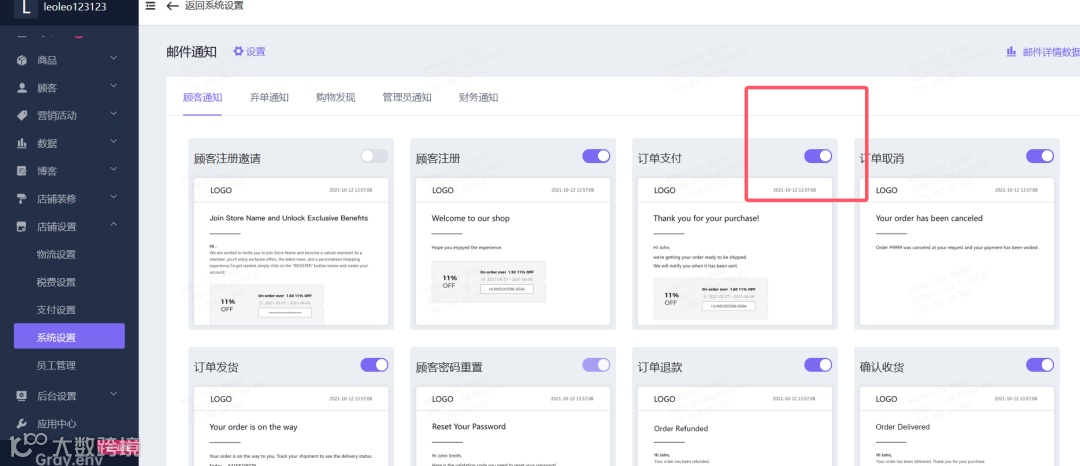Open the 订单取消 email template preview
The height and width of the screenshot is (466, 1080).
coord(957,251)
